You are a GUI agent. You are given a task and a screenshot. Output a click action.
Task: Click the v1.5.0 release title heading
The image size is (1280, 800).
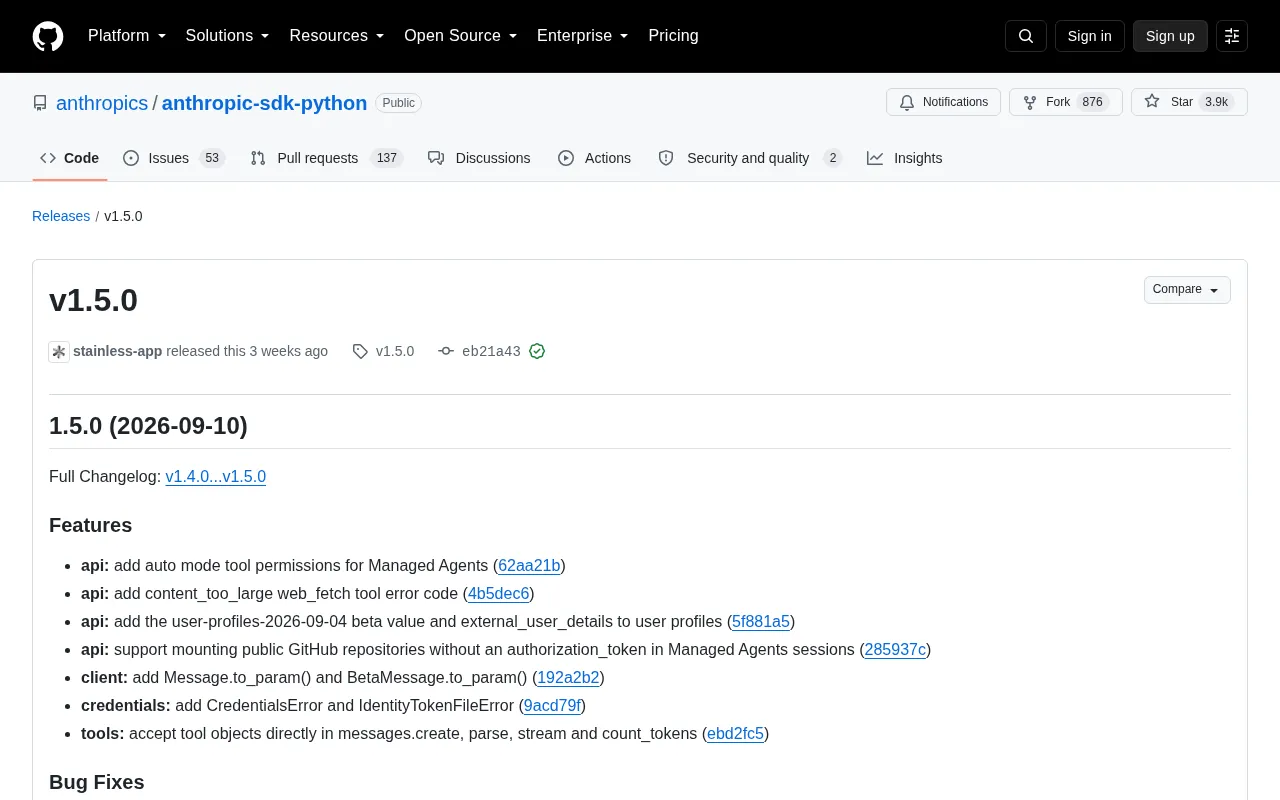[x=93, y=300]
